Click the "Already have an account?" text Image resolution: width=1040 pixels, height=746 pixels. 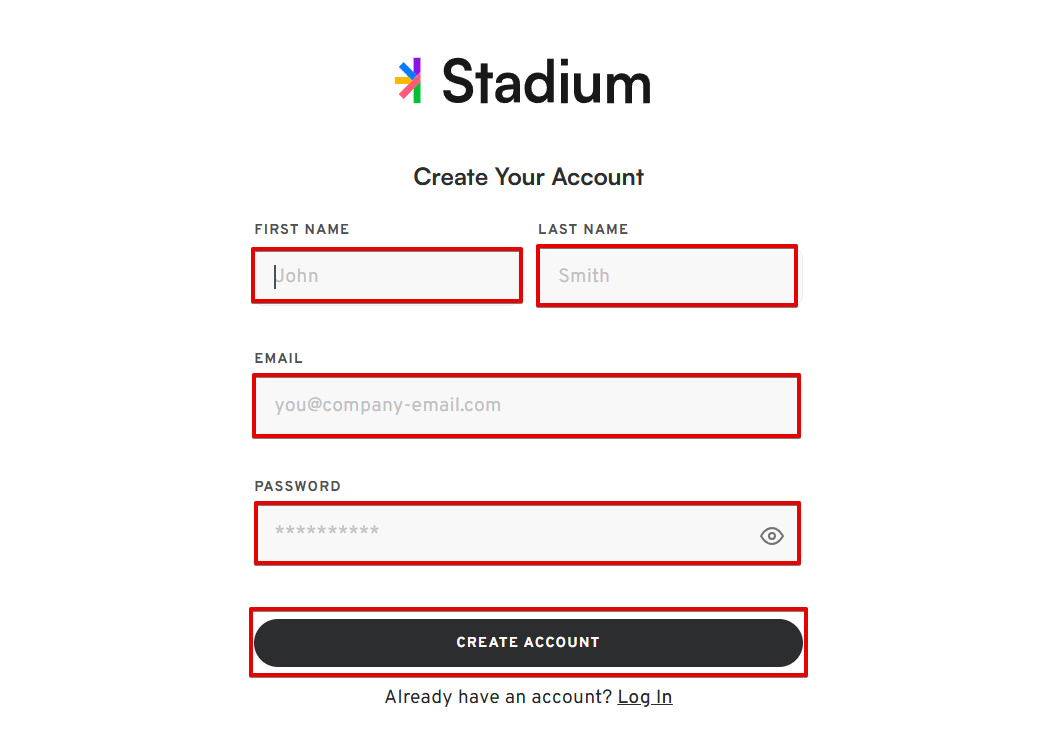pyautogui.click(x=498, y=697)
